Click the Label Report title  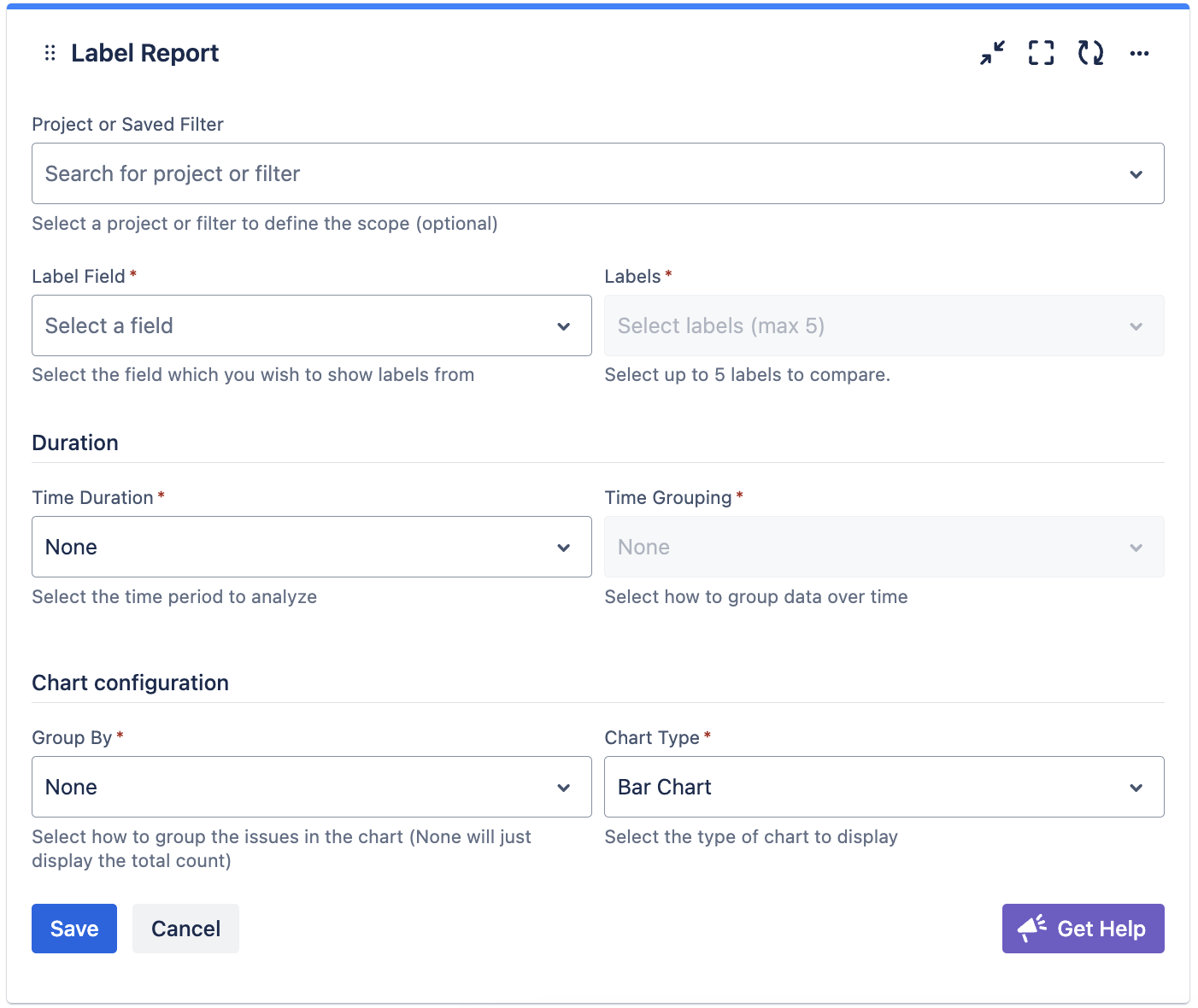point(144,53)
